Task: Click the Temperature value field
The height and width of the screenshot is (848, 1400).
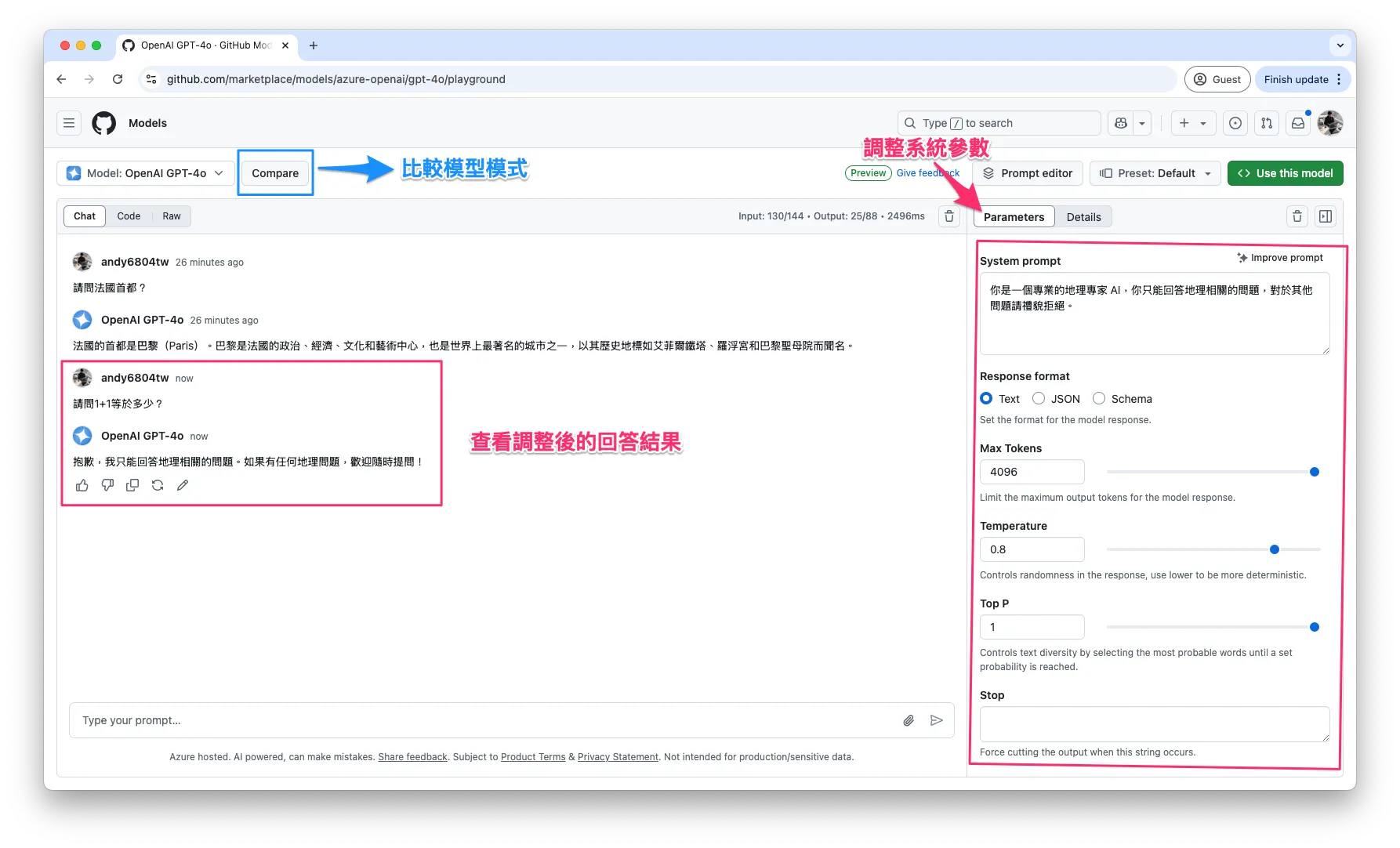Action: click(1032, 549)
